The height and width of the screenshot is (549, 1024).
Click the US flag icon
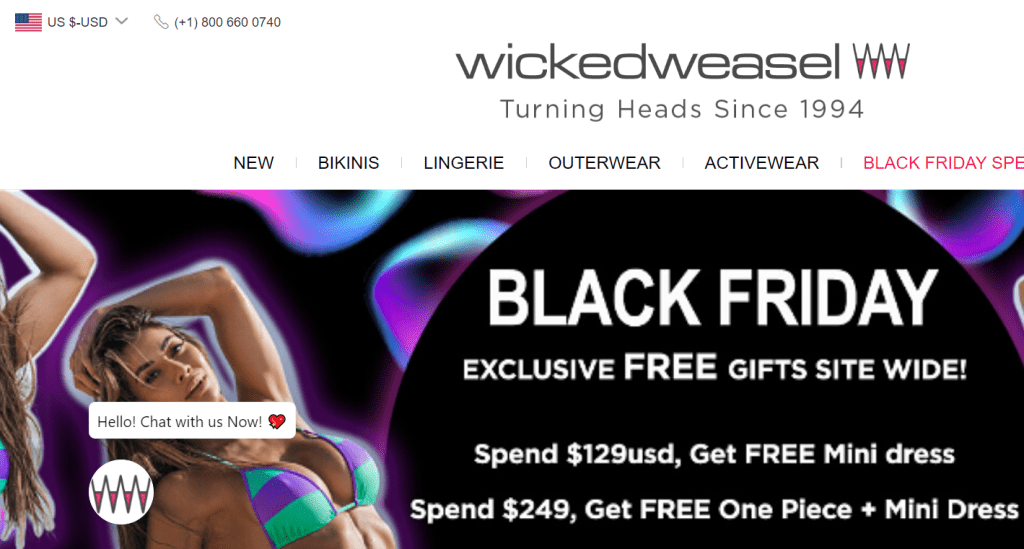[x=28, y=22]
